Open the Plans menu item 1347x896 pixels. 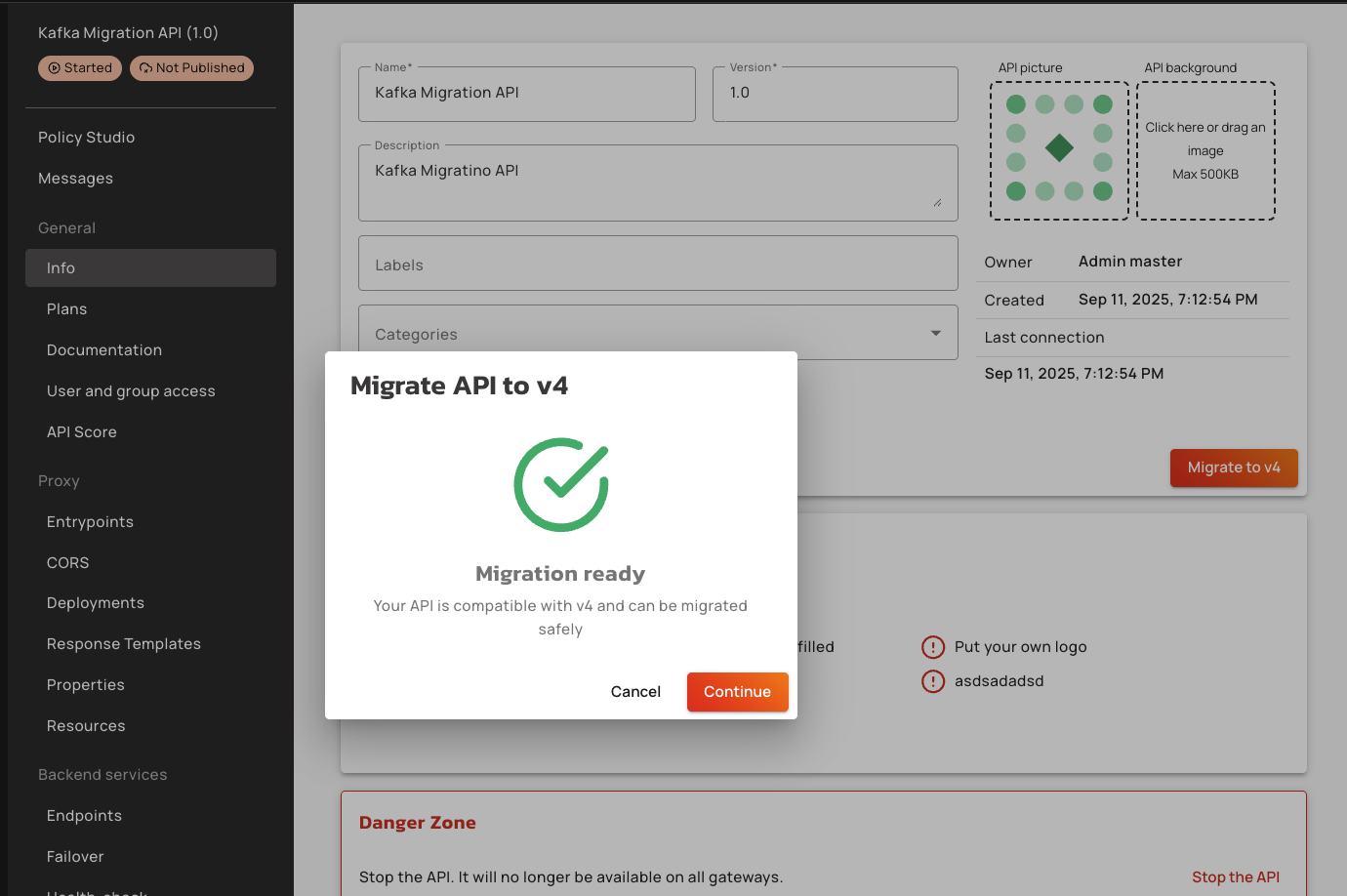click(67, 309)
